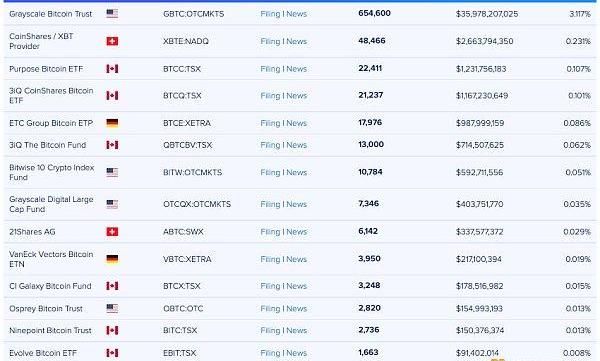Select the GBTC:OTCMKTS ticker symbol
Image resolution: width=600 pixels, height=361 pixels.
194,14
